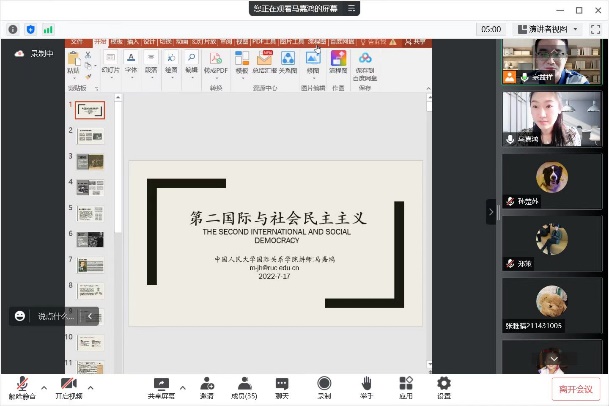Image resolution: width=609 pixels, height=406 pixels.
Task: Open the 聊天 chat panel
Action: pos(283,386)
